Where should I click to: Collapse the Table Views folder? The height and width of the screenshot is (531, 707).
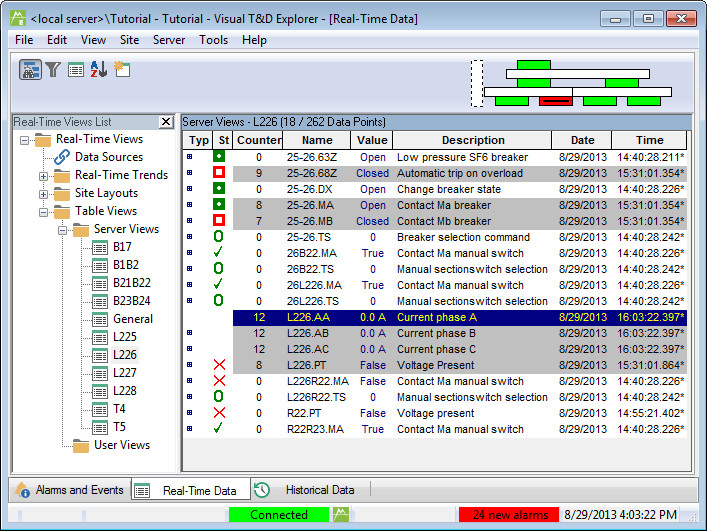[x=43, y=212]
